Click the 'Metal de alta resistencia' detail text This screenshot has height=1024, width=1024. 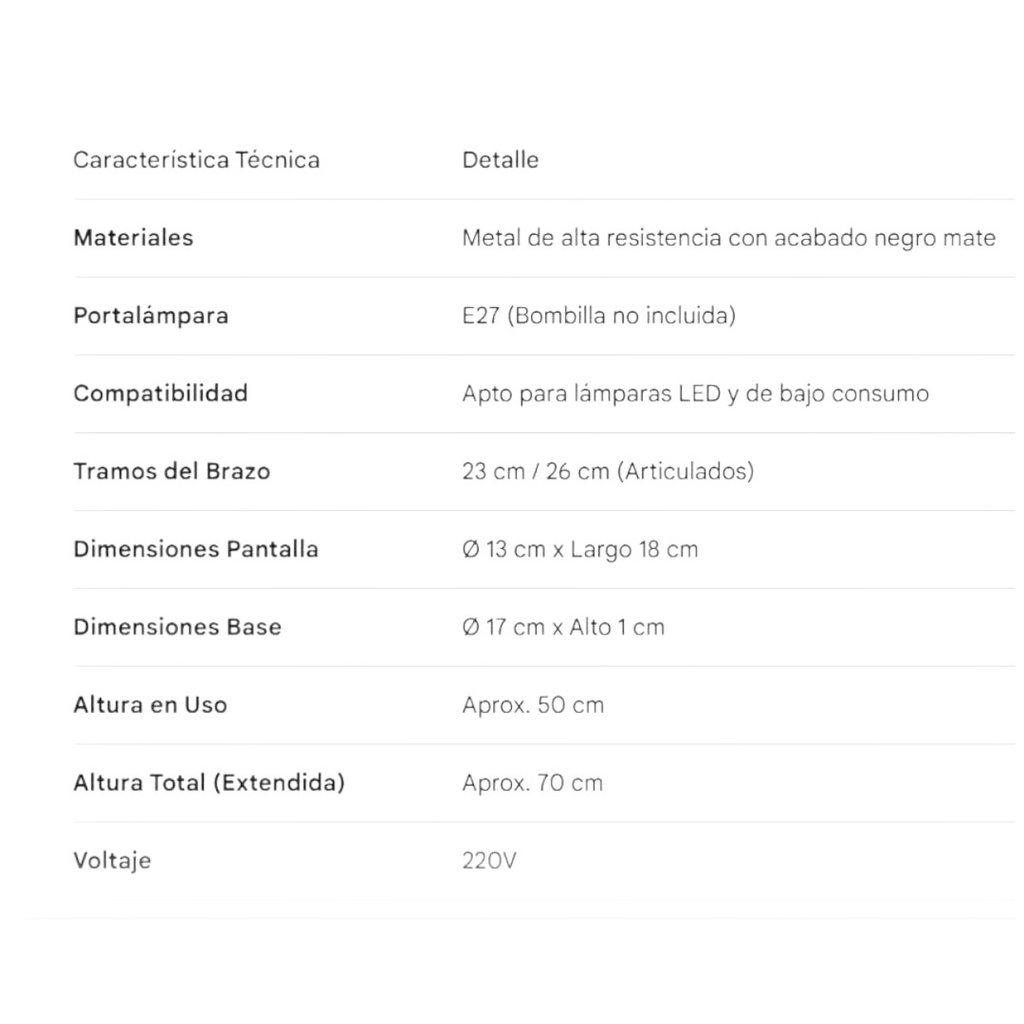coord(728,238)
